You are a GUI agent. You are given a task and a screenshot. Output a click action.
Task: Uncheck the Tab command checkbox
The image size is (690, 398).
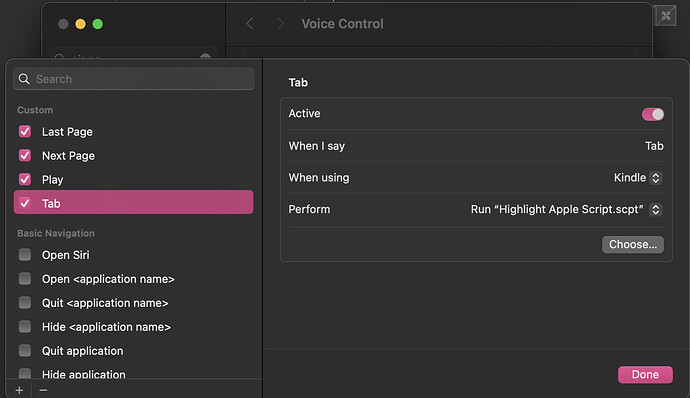pyautogui.click(x=25, y=203)
